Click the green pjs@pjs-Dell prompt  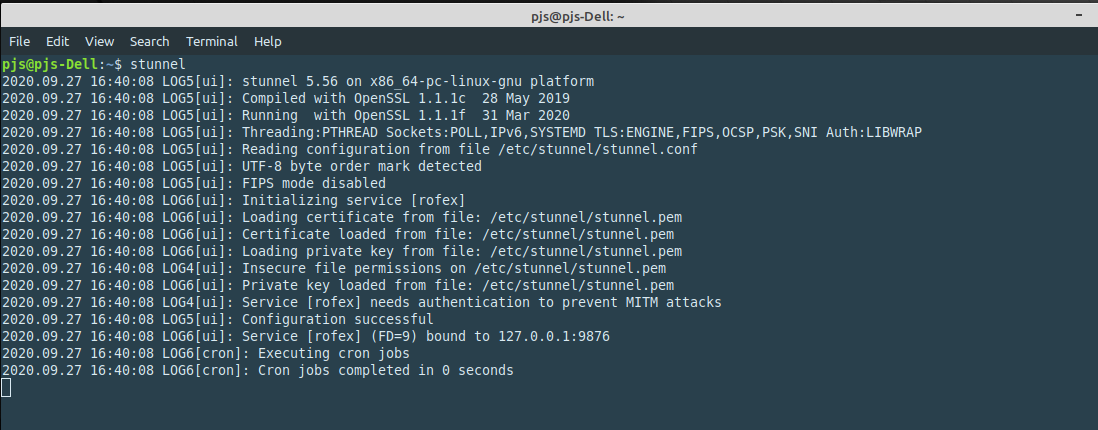(53, 64)
